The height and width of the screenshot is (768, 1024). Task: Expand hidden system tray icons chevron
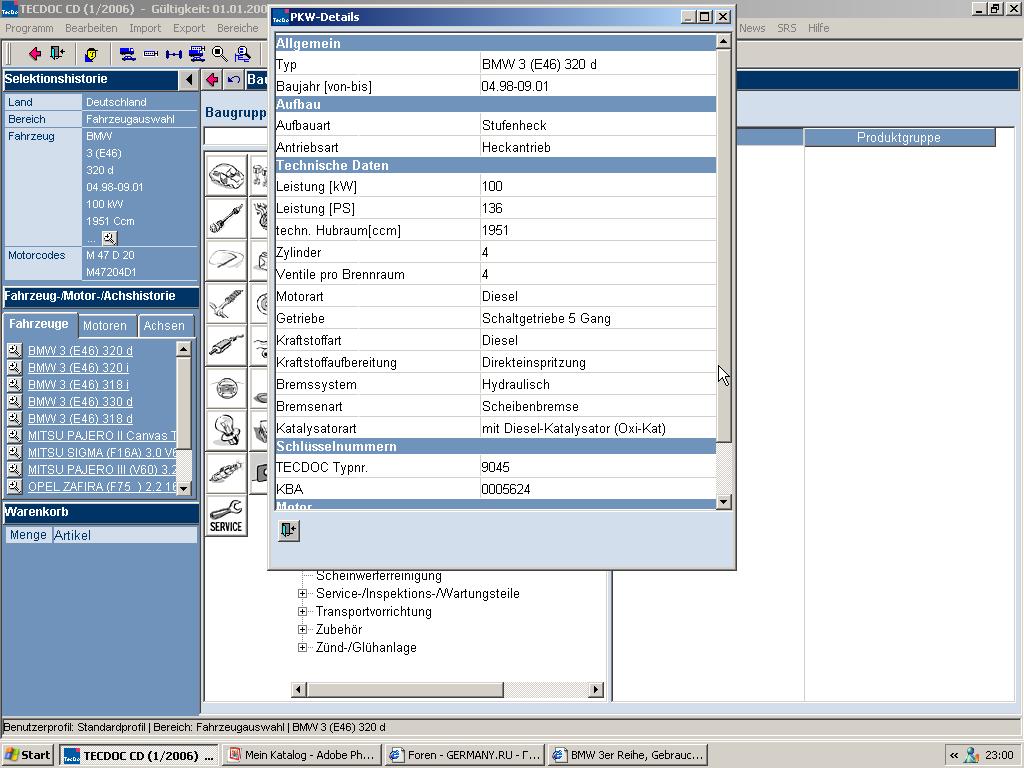coord(954,756)
